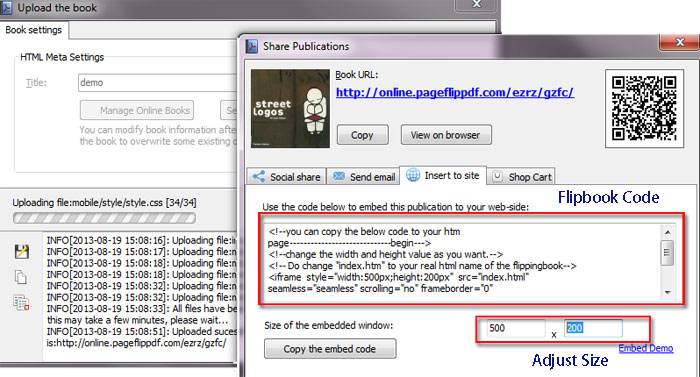Open the Send email tab
The image size is (700, 377).
(x=363, y=176)
